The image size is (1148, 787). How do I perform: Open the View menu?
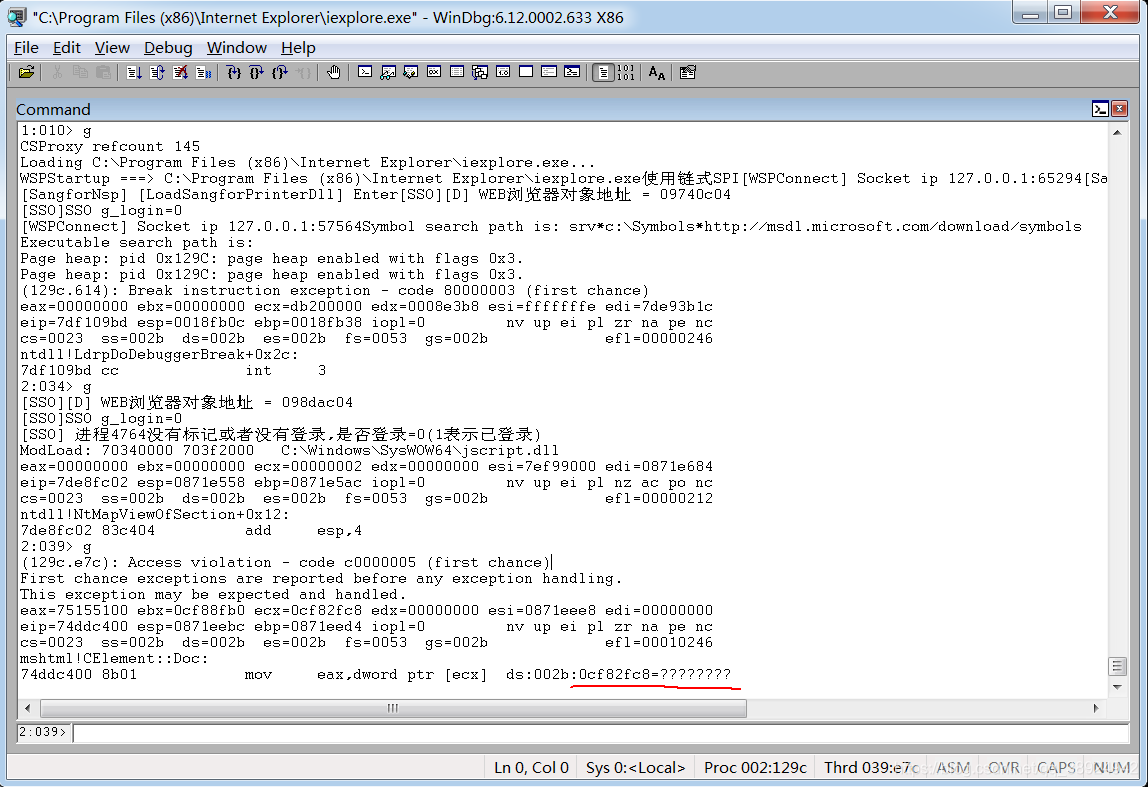112,48
